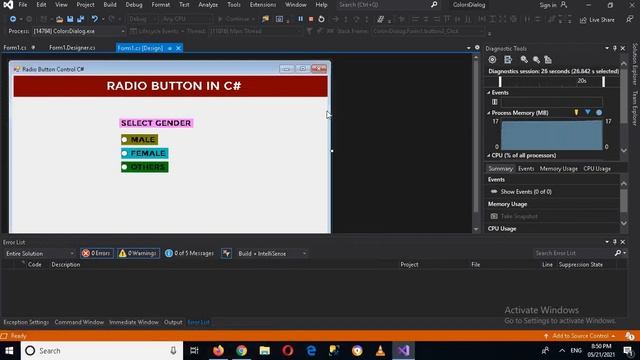This screenshot has height=360, width=640.
Task: Toggle the snapshot marker in Process Memory
Action: (587, 112)
